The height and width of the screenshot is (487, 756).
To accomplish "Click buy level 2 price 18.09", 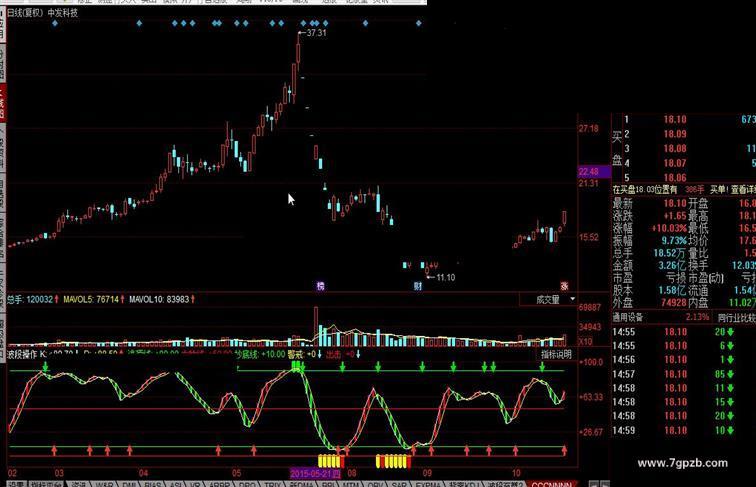I will pos(675,134).
